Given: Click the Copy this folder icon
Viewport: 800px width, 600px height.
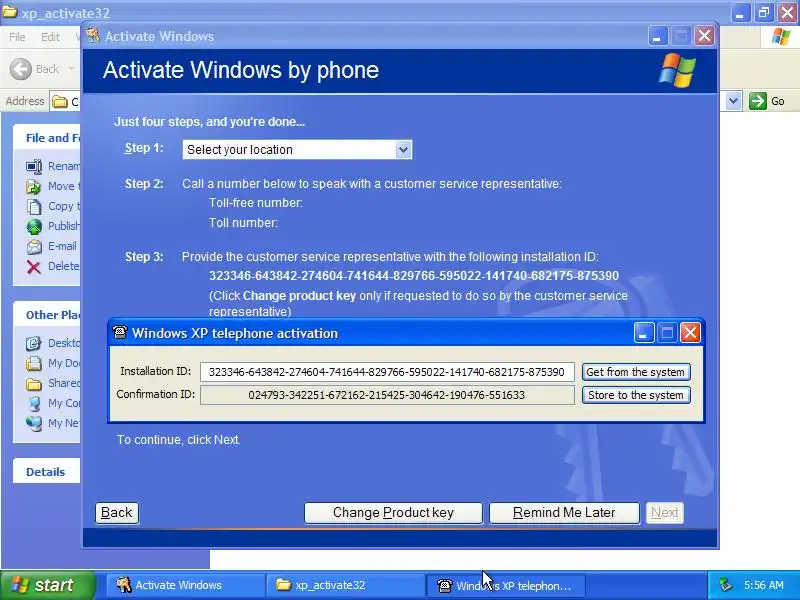Looking at the screenshot, I should click(34, 207).
